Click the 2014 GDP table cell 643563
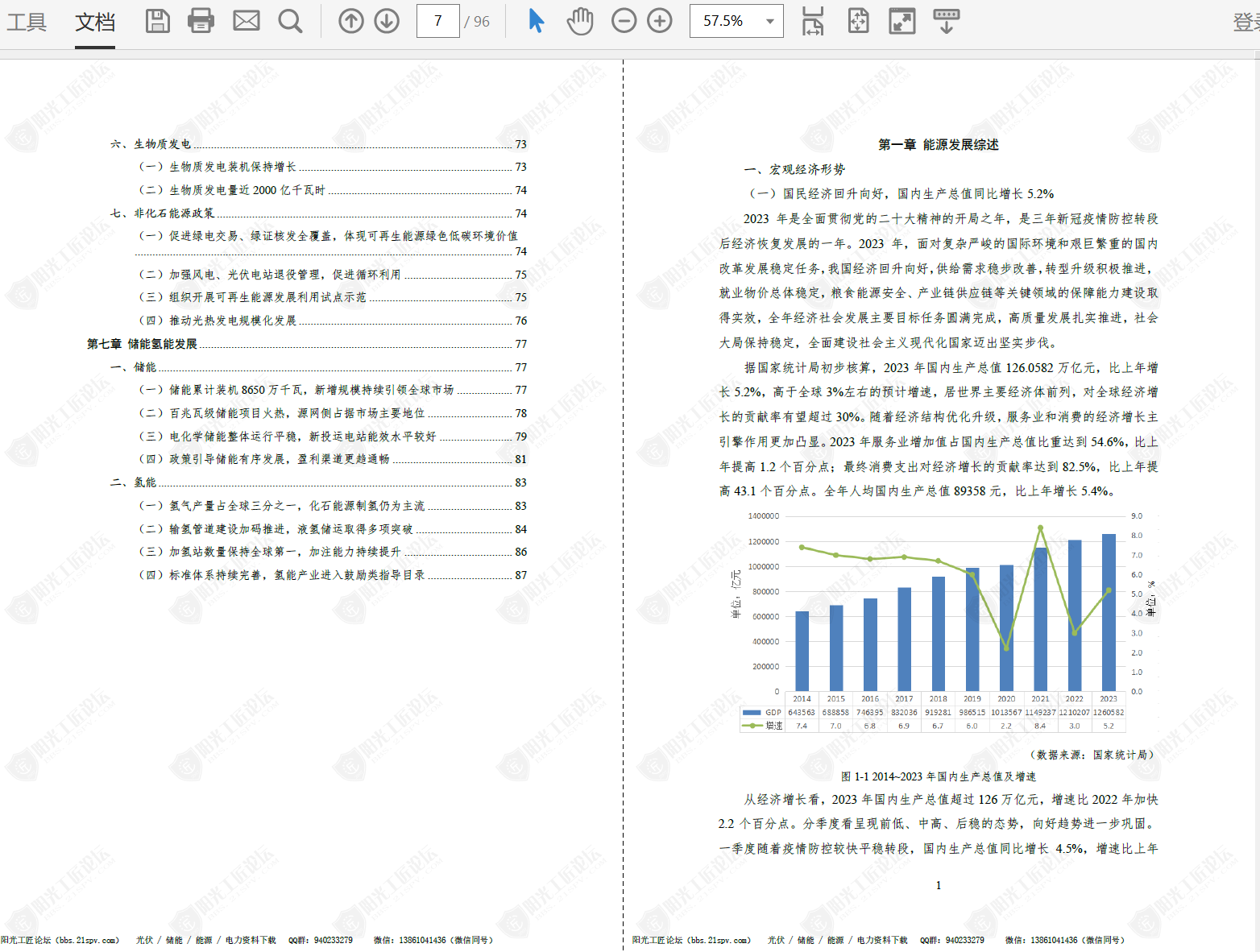The width and height of the screenshot is (1260, 952). pyautogui.click(x=802, y=713)
